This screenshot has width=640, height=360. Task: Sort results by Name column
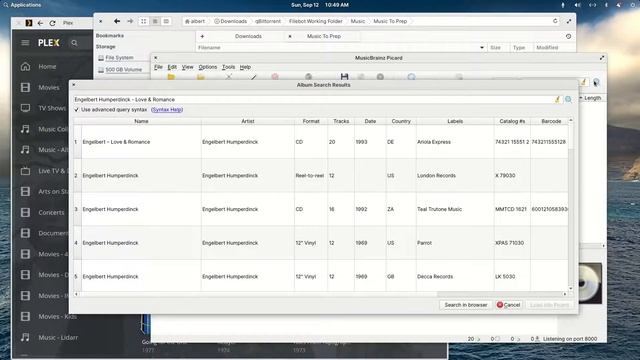pyautogui.click(x=141, y=121)
